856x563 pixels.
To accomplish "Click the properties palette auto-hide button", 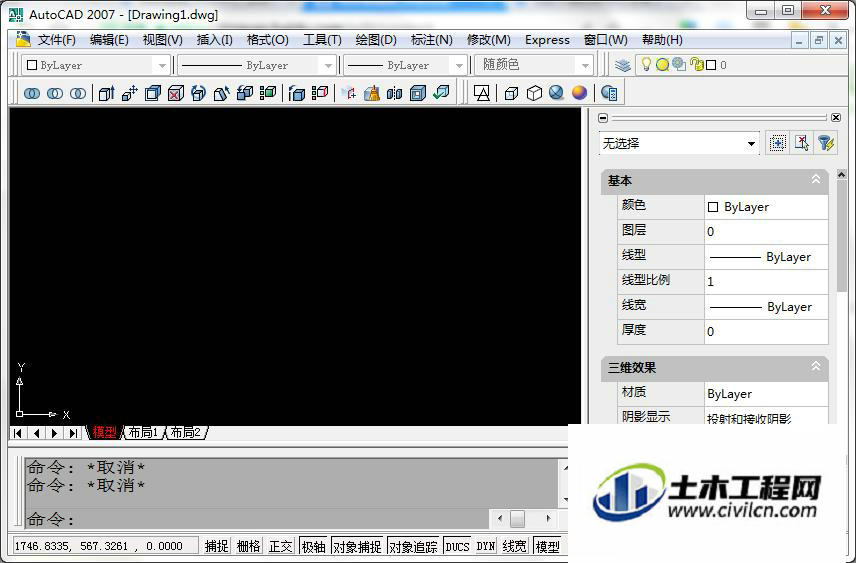I will (603, 117).
